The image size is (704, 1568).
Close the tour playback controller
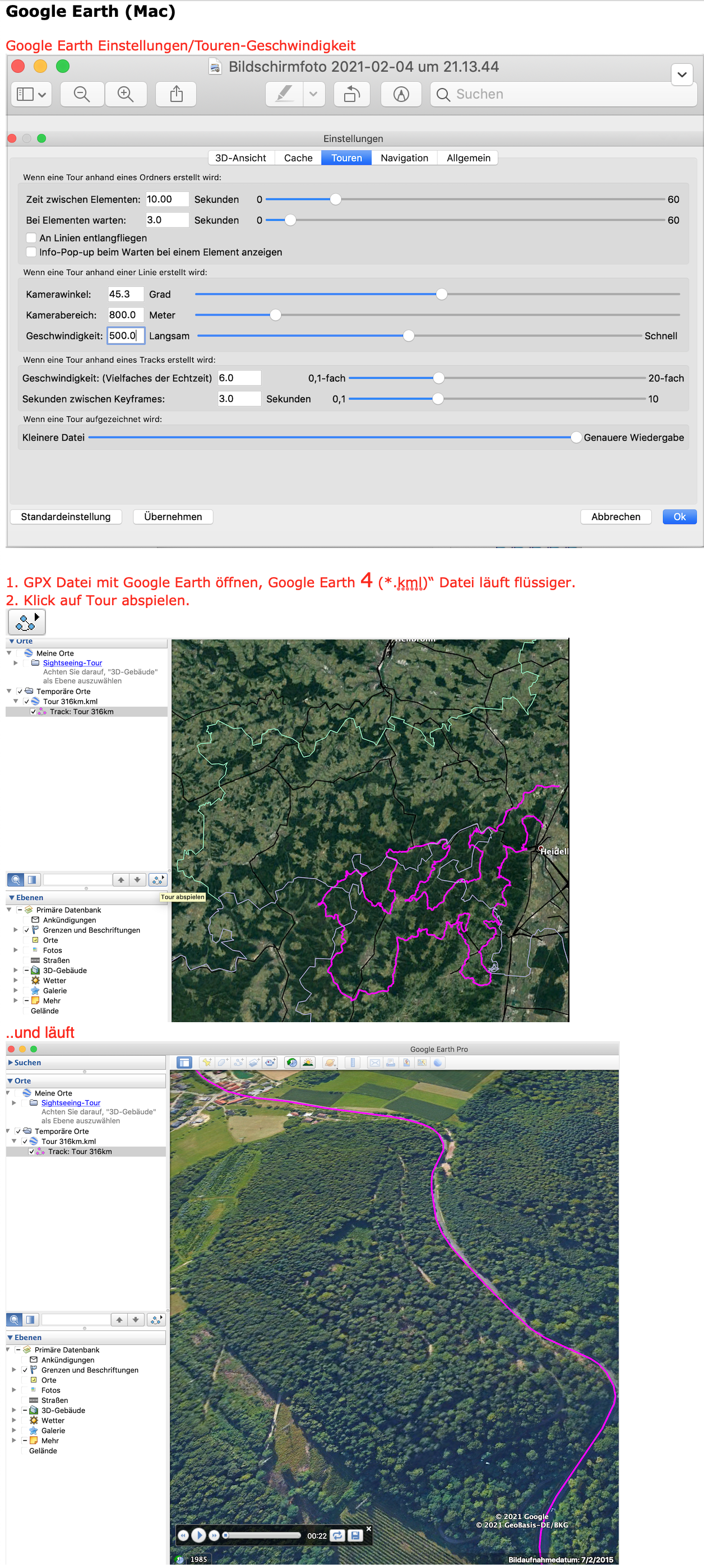368,1528
